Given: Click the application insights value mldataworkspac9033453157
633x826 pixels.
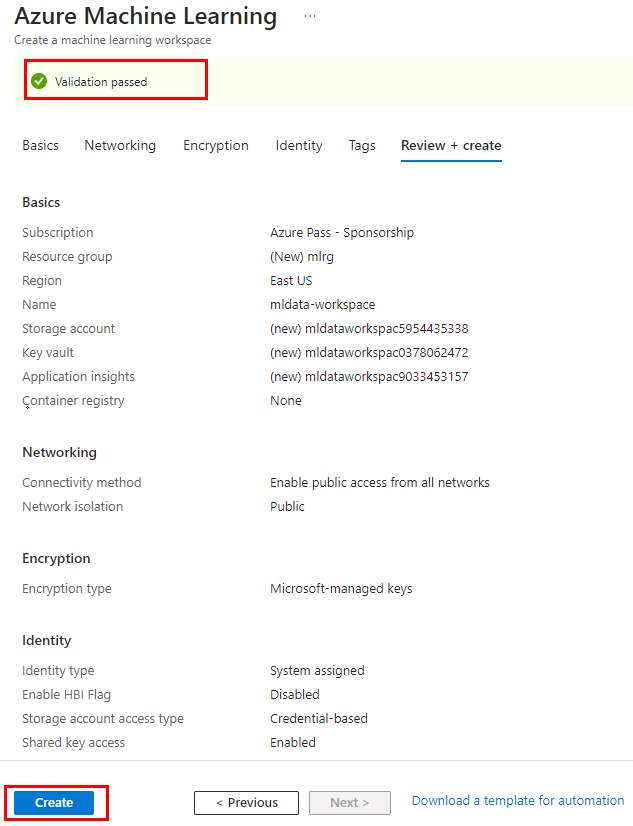Looking at the screenshot, I should coord(369,377).
